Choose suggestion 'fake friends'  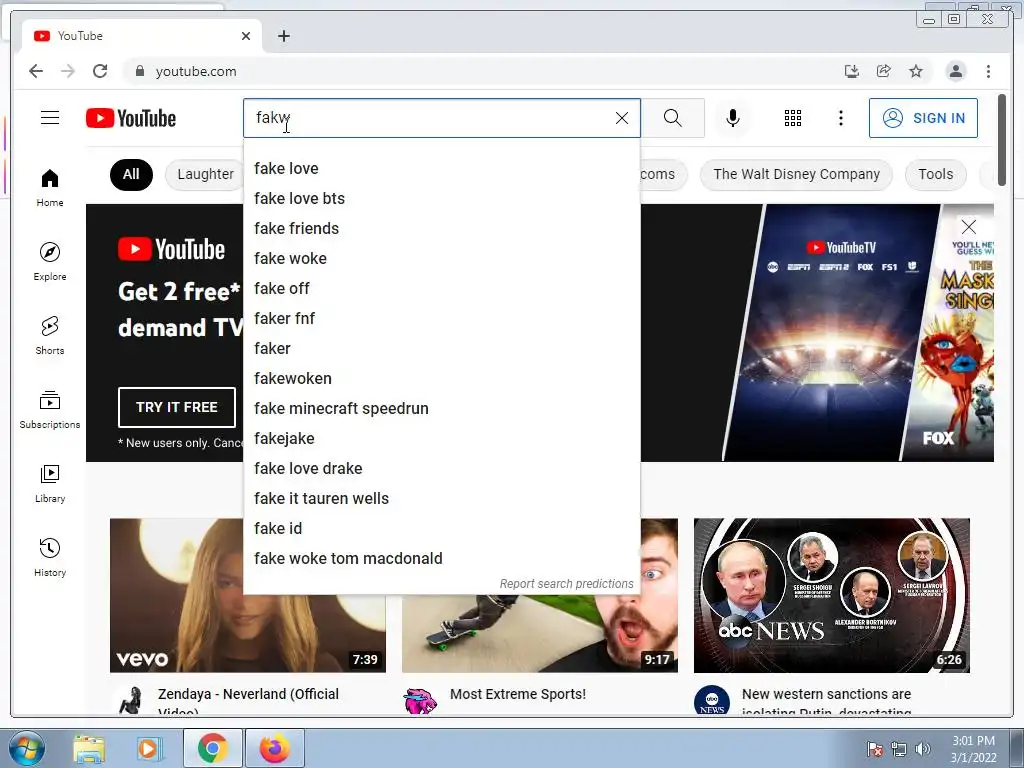click(x=441, y=229)
